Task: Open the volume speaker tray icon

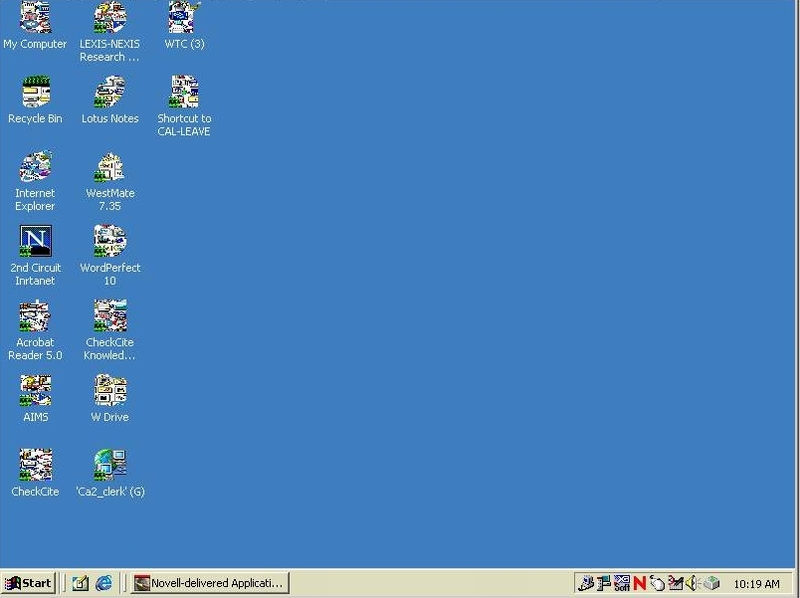Action: pos(691,583)
